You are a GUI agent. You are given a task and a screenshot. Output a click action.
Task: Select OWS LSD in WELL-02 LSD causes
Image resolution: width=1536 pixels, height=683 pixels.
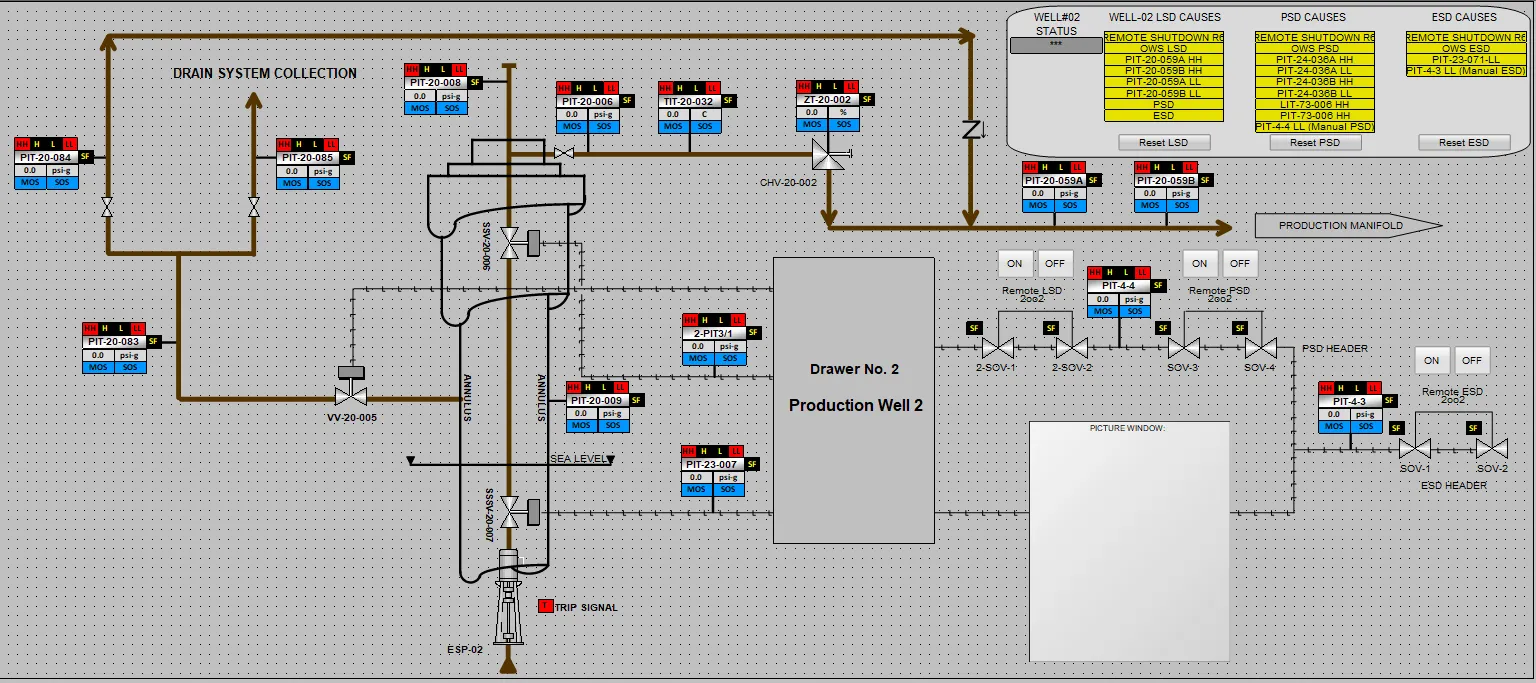coord(1163,49)
